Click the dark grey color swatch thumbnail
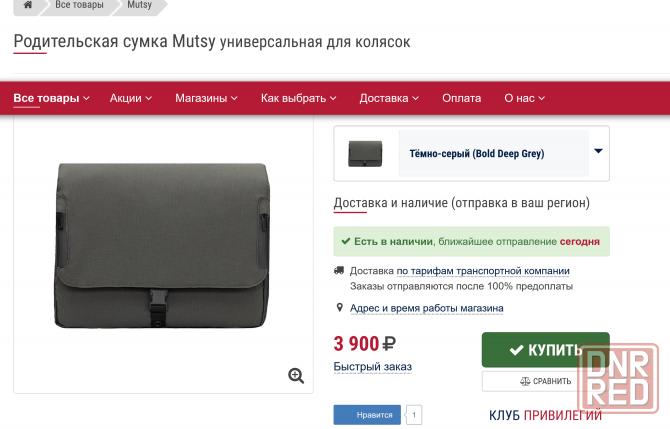 coord(365,153)
